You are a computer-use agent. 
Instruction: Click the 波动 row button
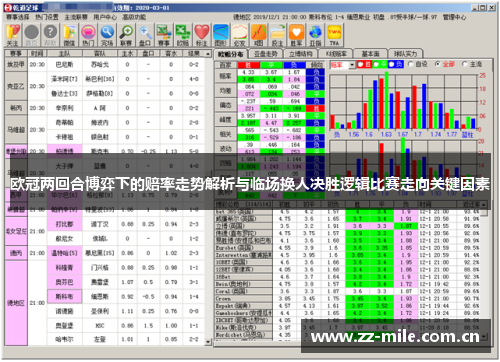tap(226, 148)
